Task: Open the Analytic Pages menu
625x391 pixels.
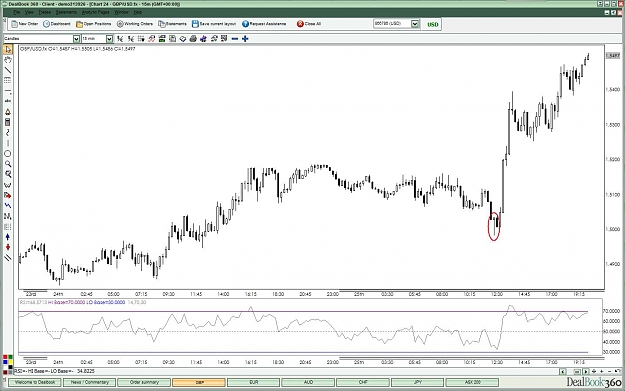Action: click(95, 12)
